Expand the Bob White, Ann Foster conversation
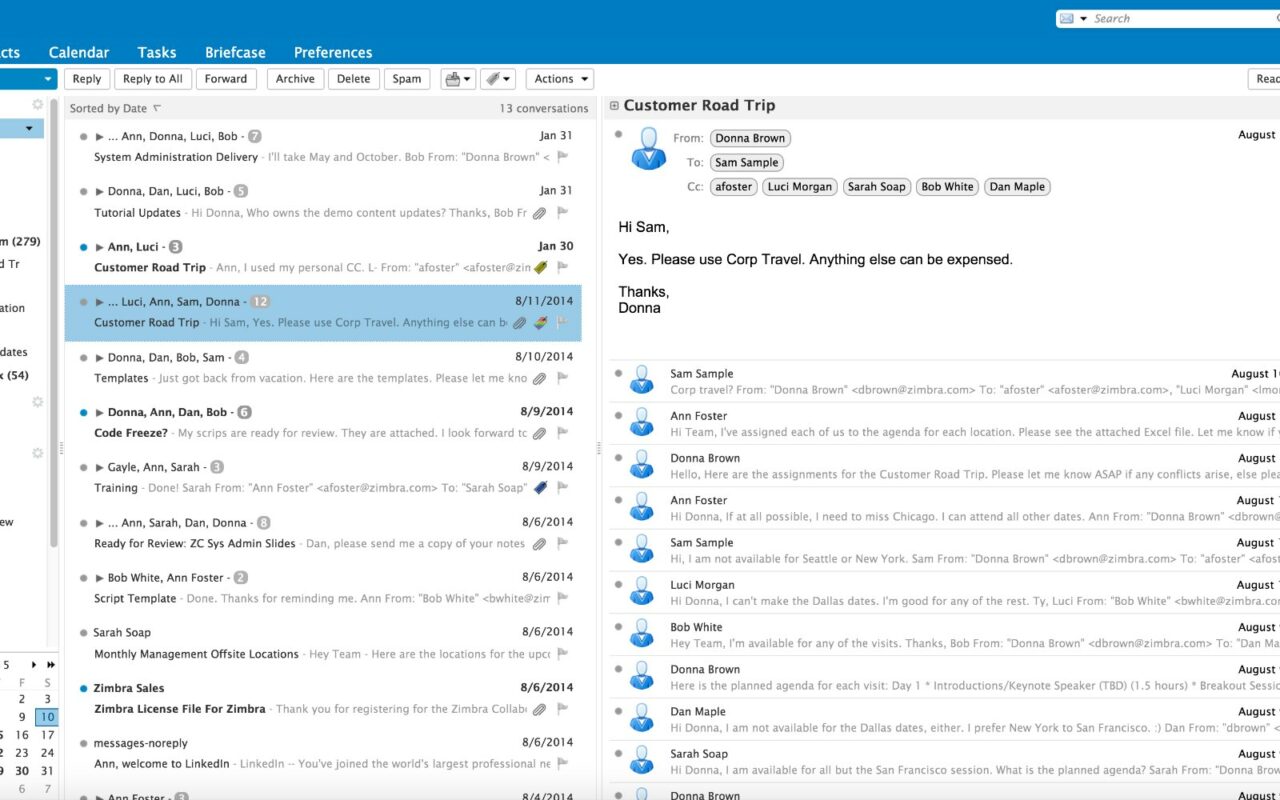This screenshot has width=1280, height=800. 100,578
